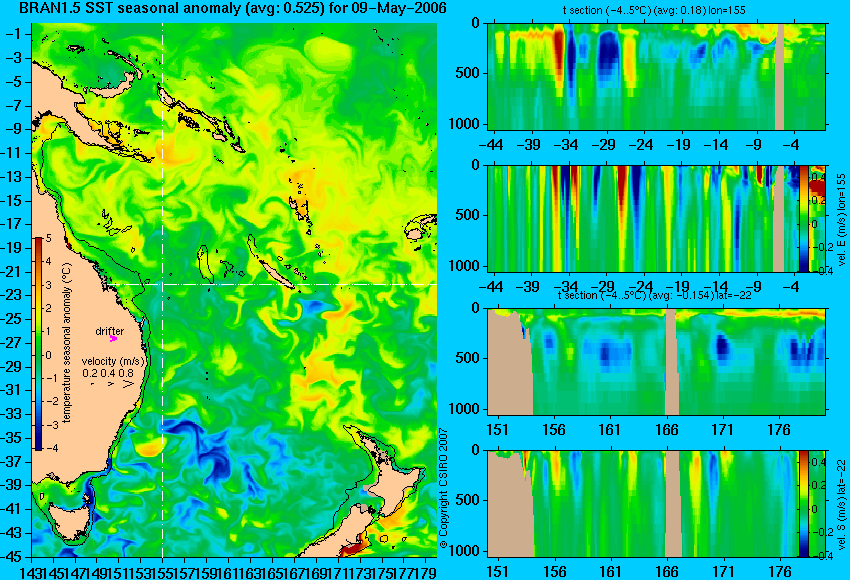Click the "vel. E (m/s) lon=155" label

[841, 220]
